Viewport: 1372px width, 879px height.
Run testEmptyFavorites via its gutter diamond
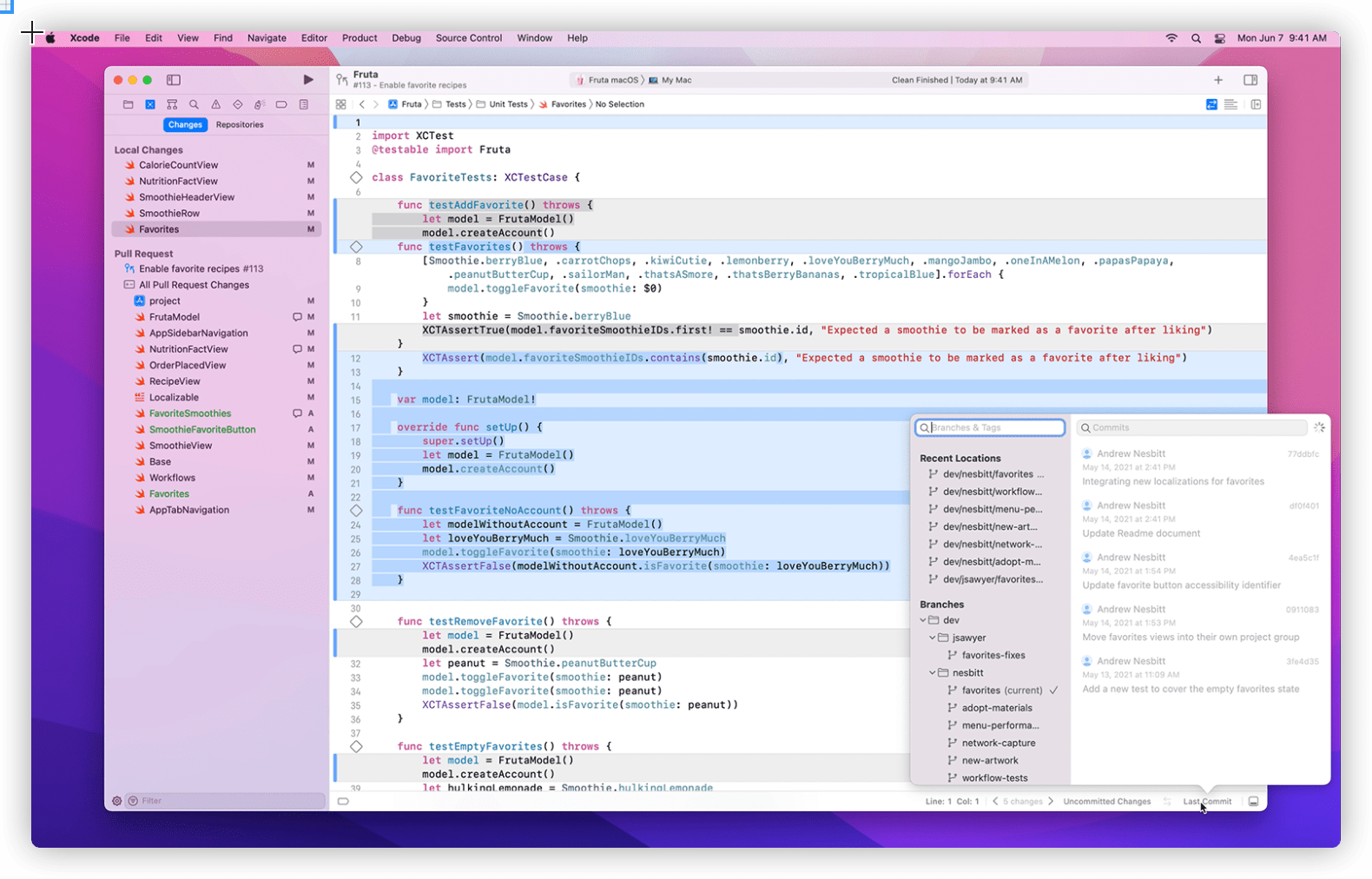[356, 747]
